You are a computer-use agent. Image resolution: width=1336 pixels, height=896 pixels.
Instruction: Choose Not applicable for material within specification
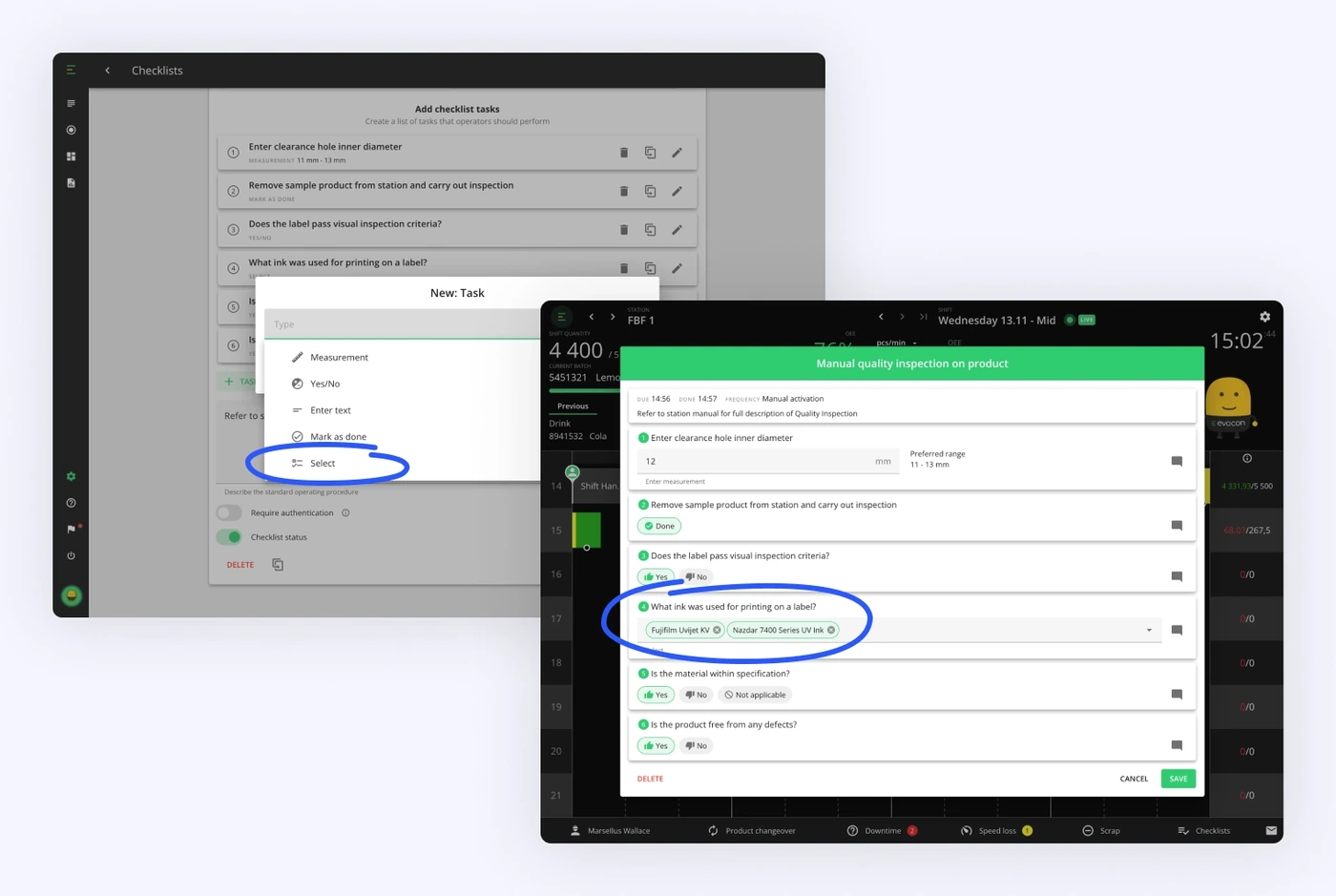755,695
